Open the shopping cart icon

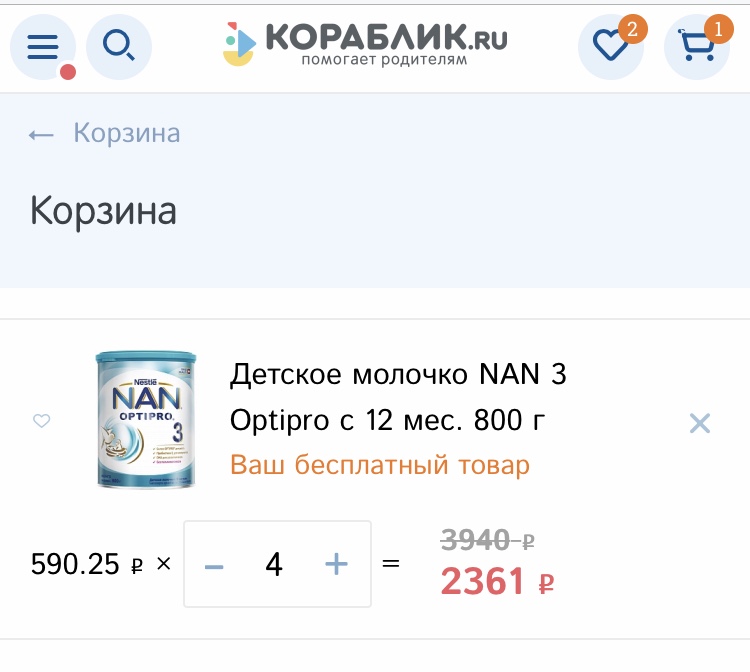pos(696,47)
